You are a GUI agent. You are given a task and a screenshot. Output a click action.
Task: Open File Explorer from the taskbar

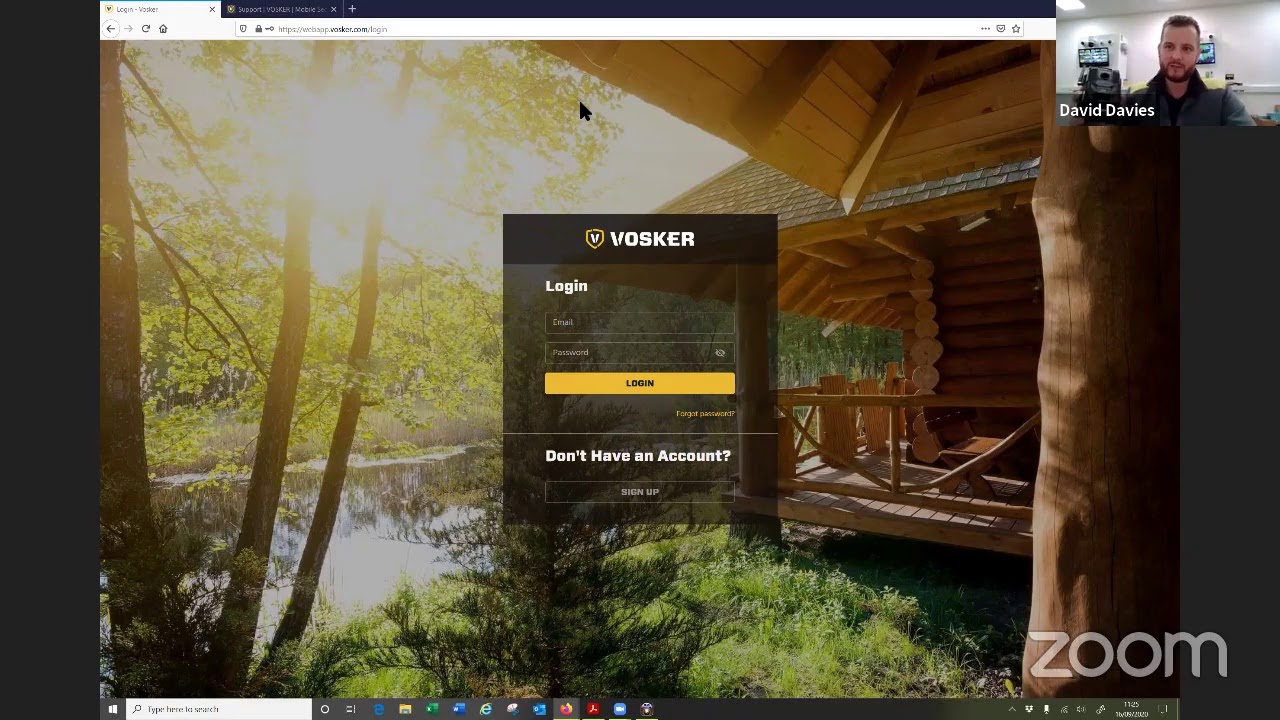(x=405, y=709)
